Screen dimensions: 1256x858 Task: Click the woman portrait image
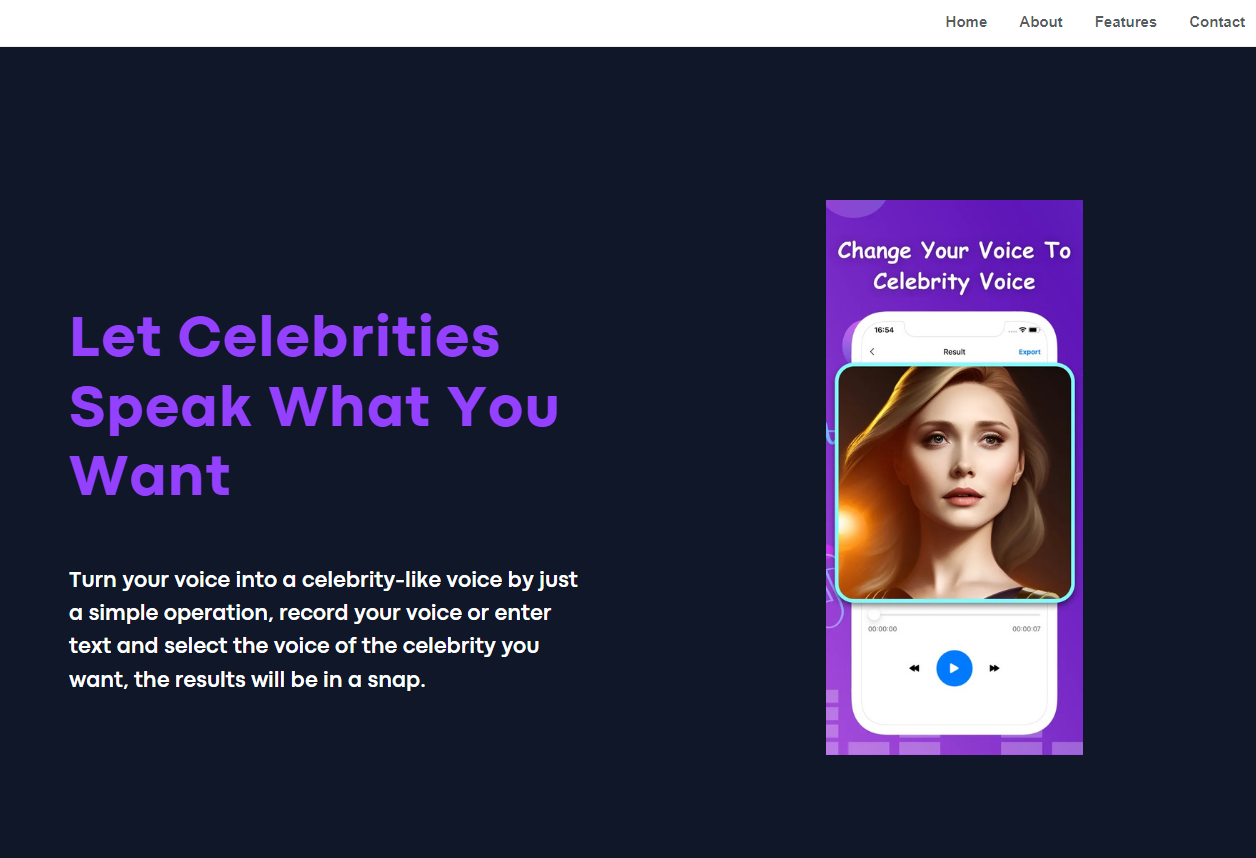pyautogui.click(x=954, y=483)
